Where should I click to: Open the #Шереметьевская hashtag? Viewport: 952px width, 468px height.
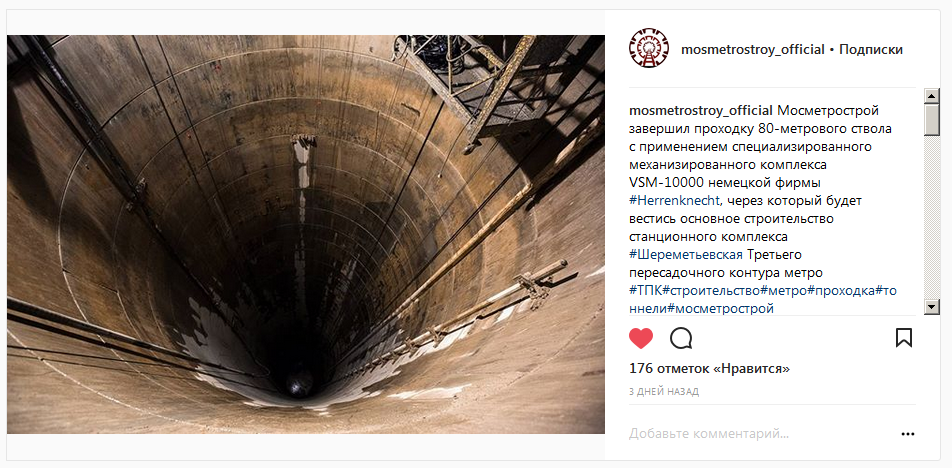[x=686, y=254]
